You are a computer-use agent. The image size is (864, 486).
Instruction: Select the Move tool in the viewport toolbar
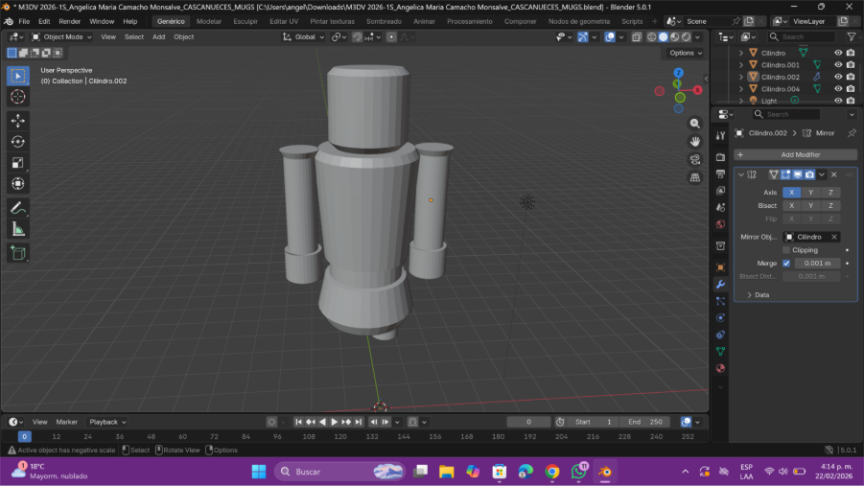click(x=18, y=120)
